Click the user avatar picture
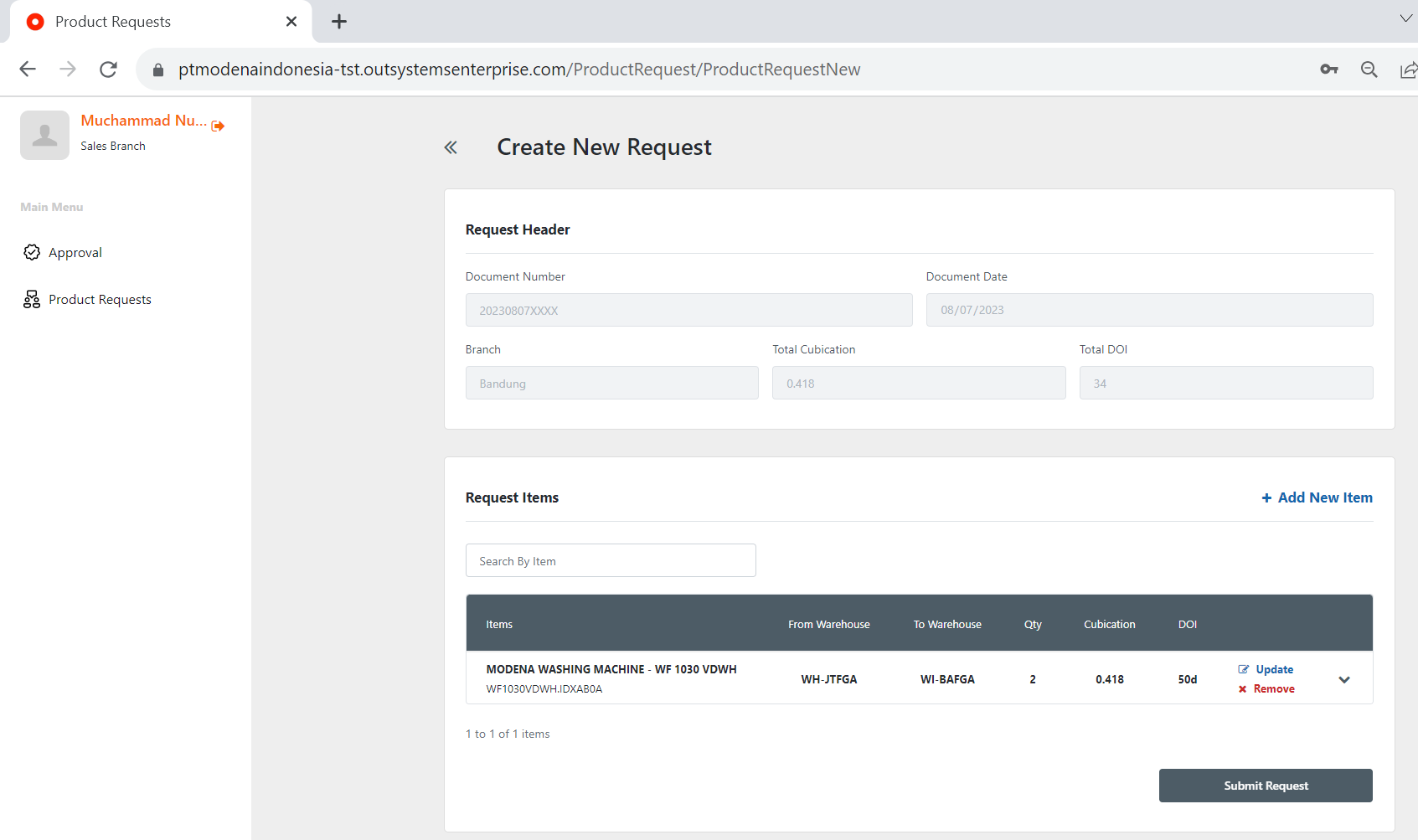Image resolution: width=1418 pixels, height=840 pixels. 44,135
